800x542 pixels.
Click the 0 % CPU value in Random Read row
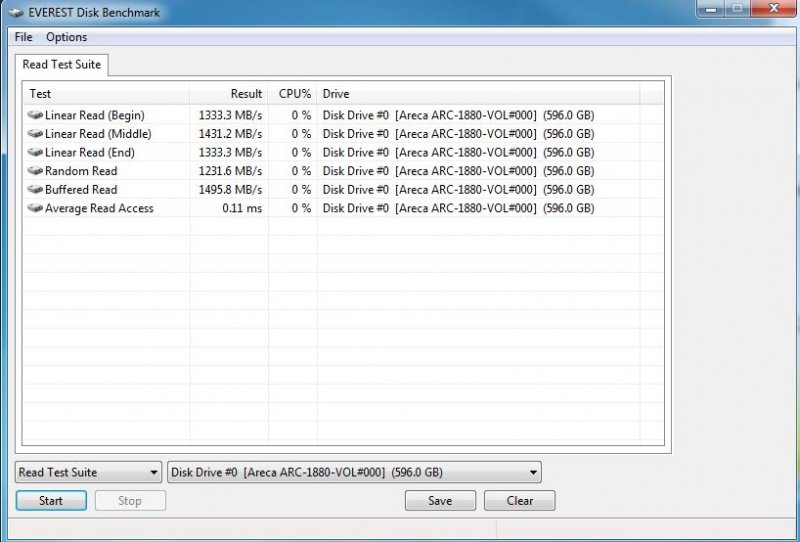click(x=301, y=171)
